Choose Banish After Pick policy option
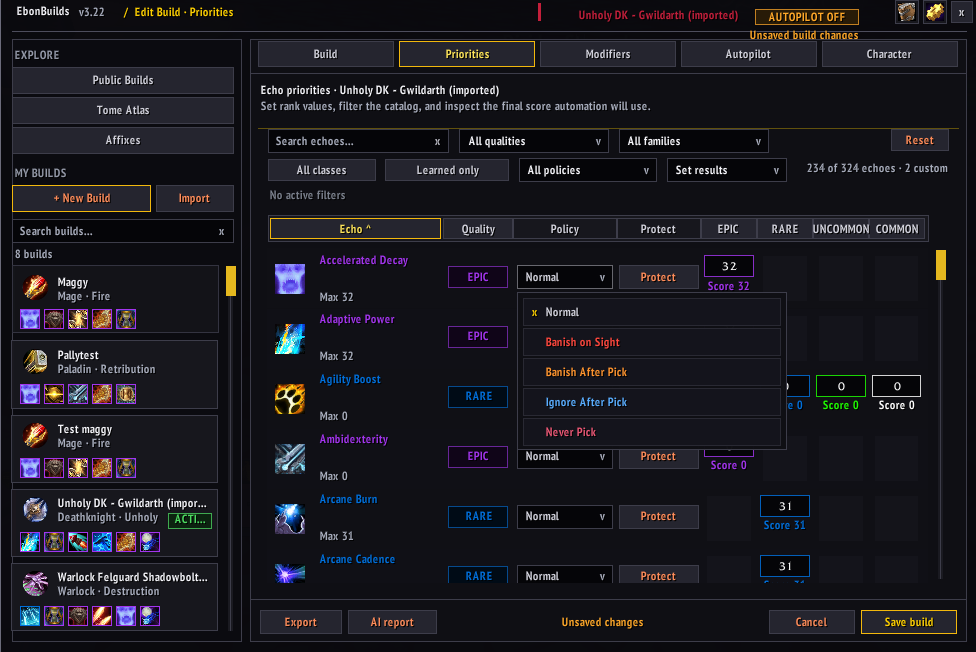The height and width of the screenshot is (652, 976). [652, 372]
